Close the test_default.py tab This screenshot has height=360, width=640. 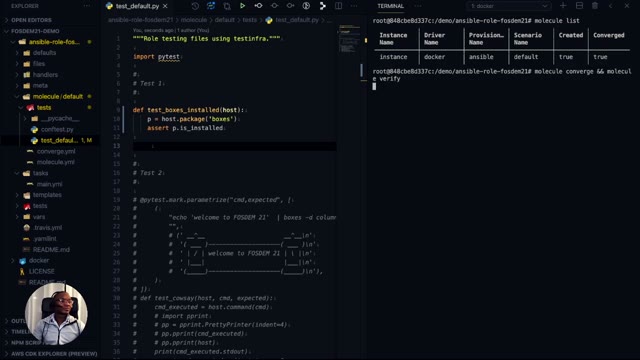point(165,6)
